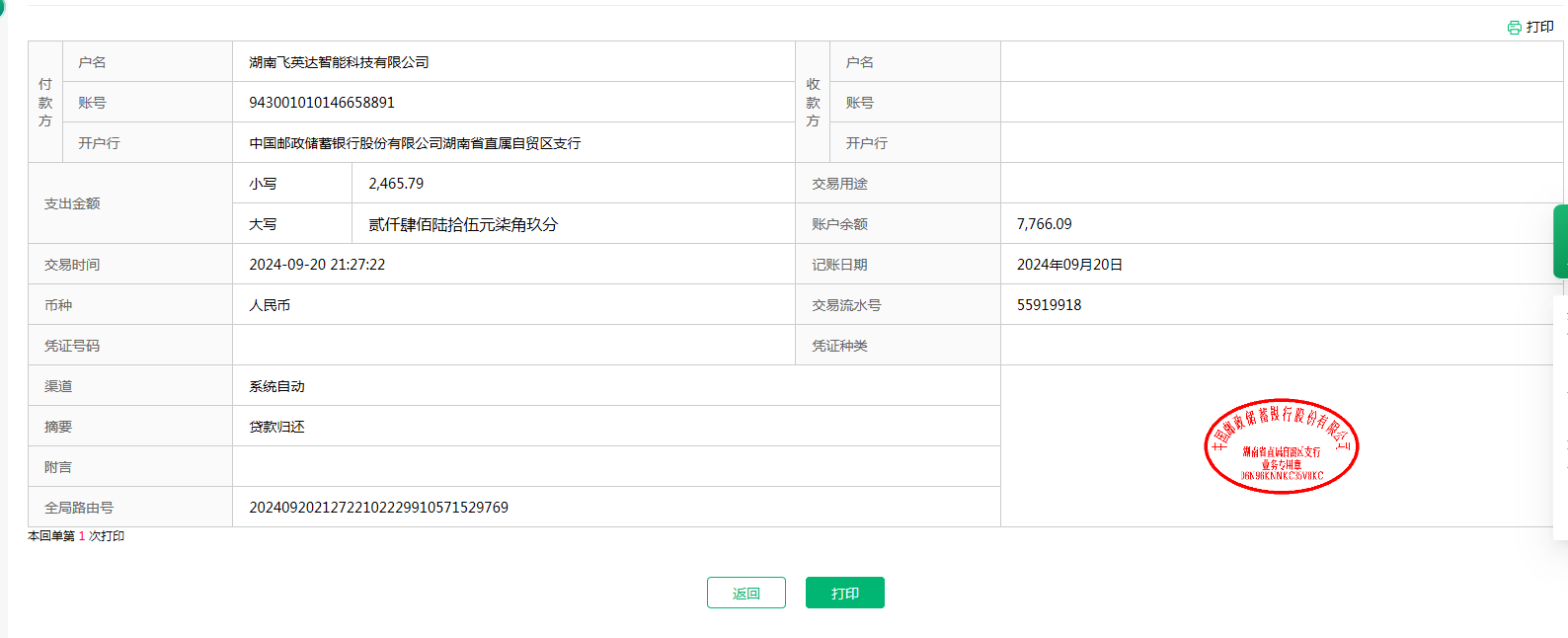Click the 交易流水号 label
1568x638 pixels.
click(846, 305)
